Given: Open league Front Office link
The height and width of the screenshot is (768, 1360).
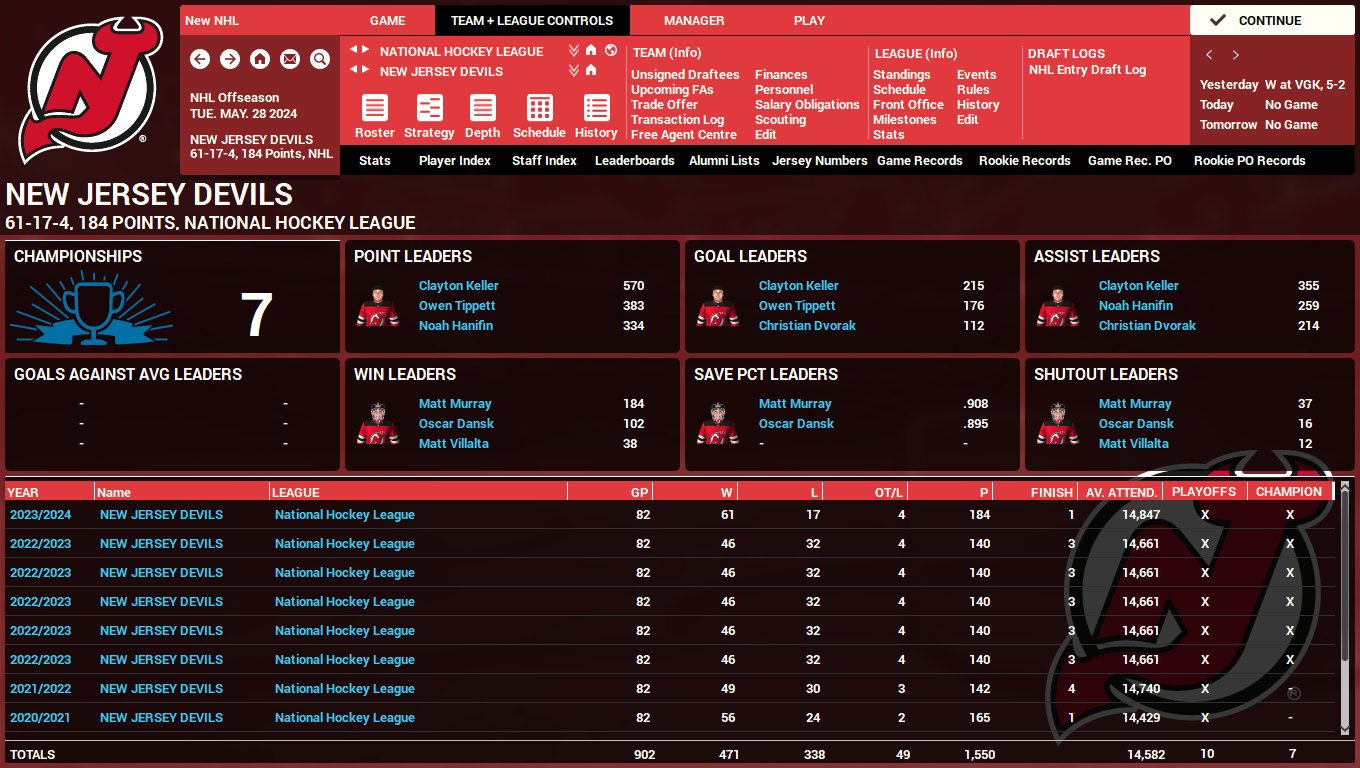Looking at the screenshot, I should (x=908, y=104).
